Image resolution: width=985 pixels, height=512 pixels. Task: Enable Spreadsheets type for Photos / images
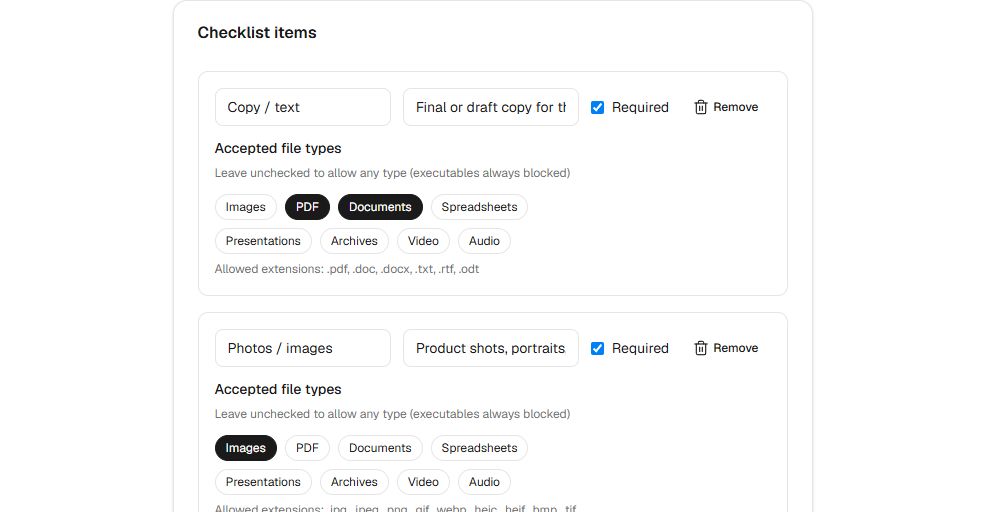479,448
